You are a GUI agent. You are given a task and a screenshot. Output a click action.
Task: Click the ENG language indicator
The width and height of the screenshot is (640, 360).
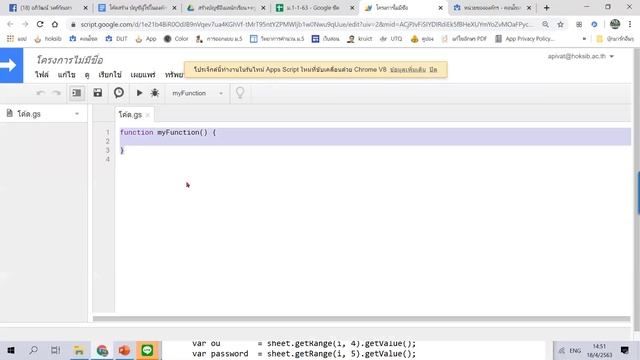[x=575, y=351]
